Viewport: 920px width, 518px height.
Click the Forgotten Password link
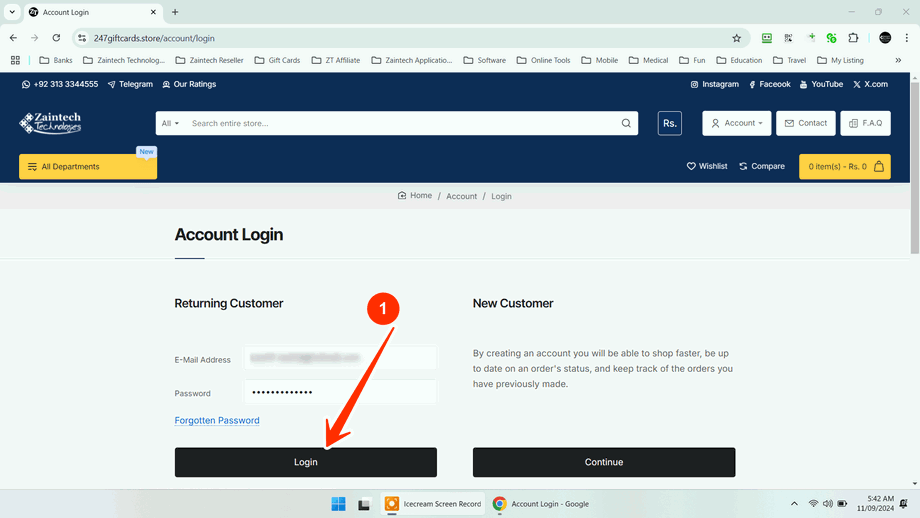(217, 421)
